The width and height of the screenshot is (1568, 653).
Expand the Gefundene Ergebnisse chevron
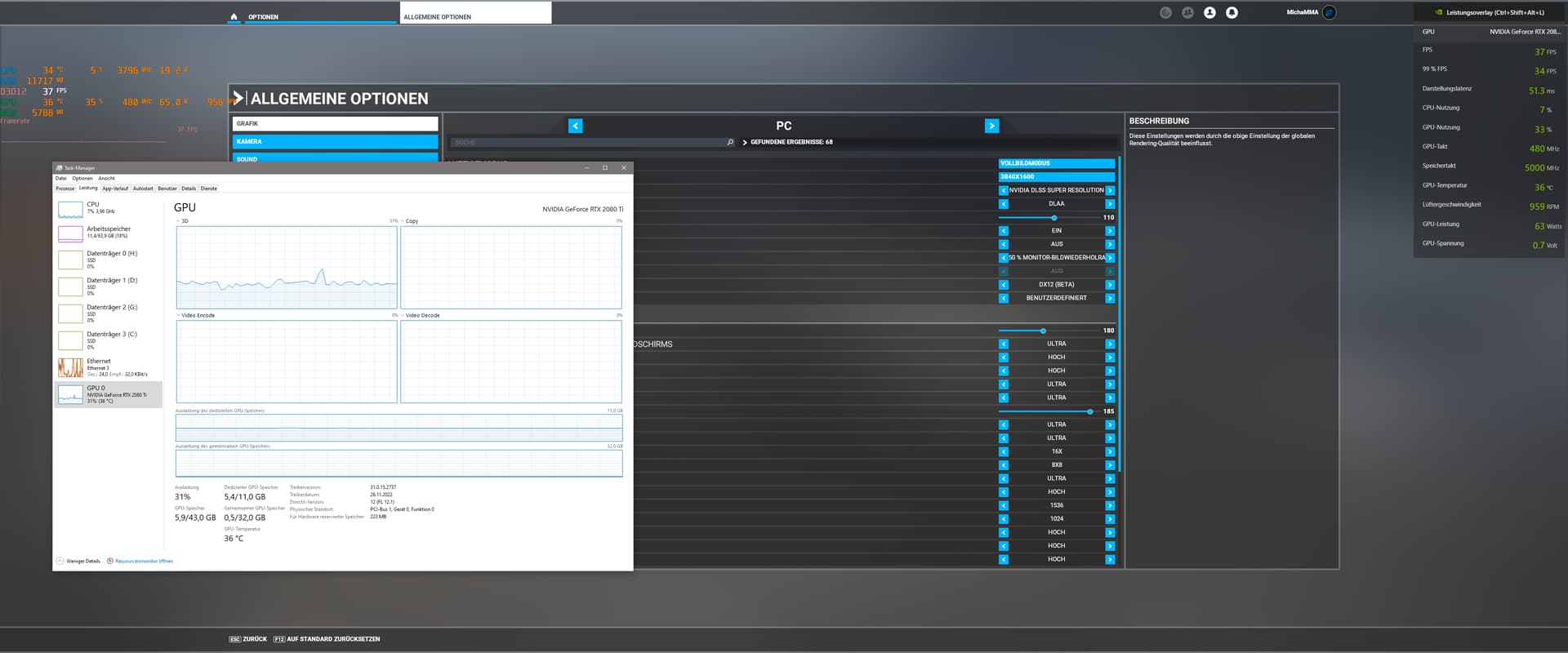pos(745,142)
